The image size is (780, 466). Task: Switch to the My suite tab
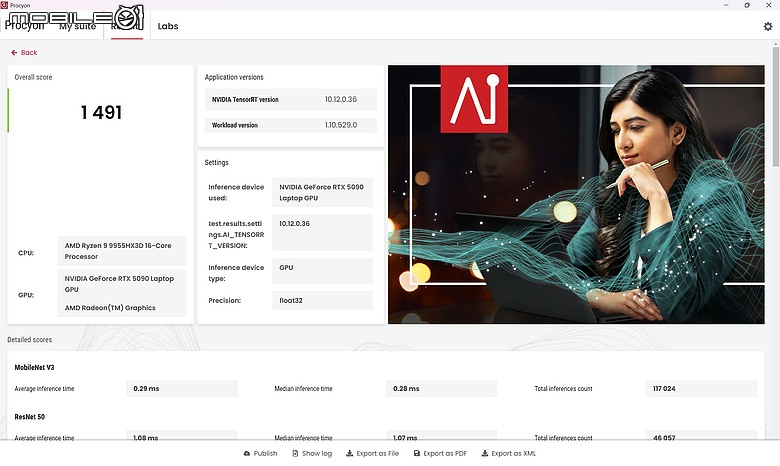click(x=78, y=26)
